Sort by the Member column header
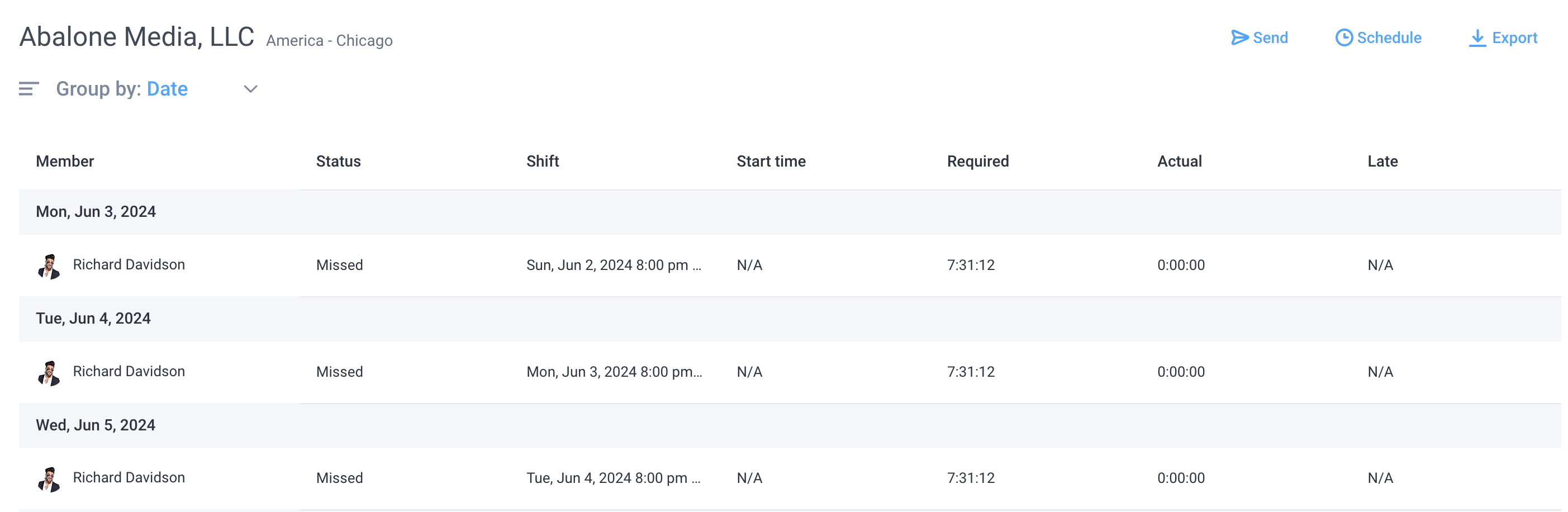Image resolution: width=1568 pixels, height=512 pixels. point(65,162)
